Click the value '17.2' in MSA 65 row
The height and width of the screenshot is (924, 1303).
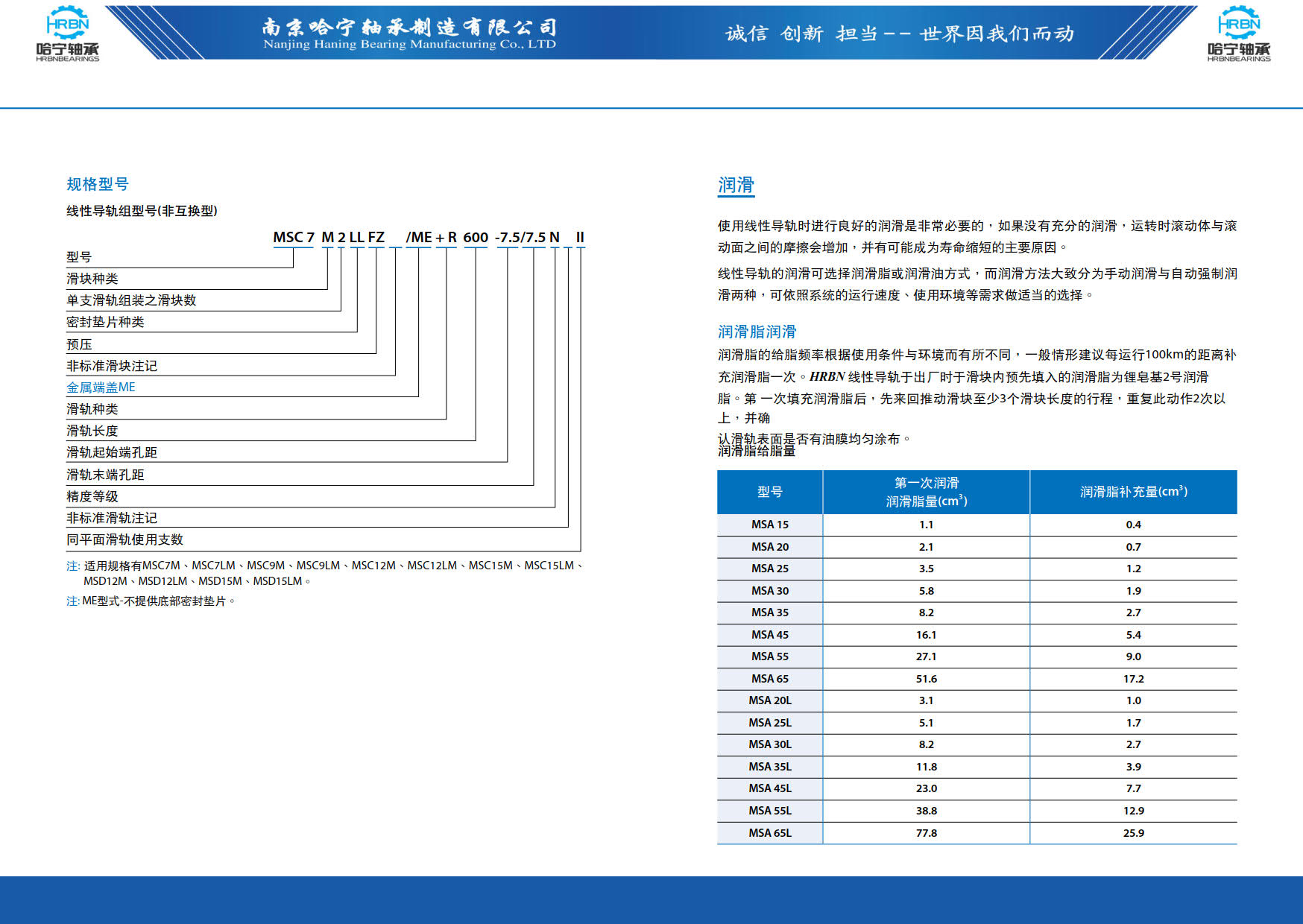1134,679
